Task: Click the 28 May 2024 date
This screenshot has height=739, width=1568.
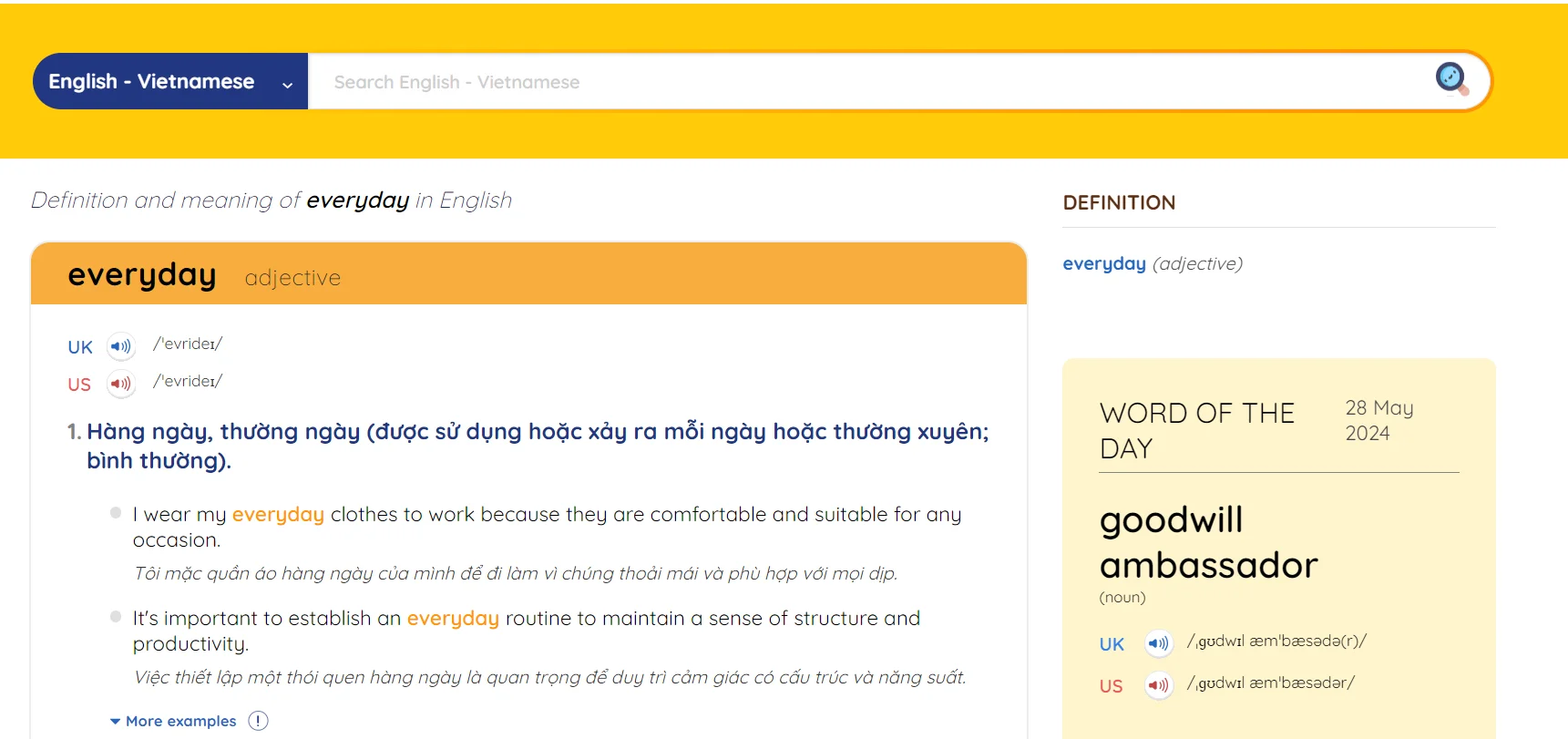Action: coord(1378,420)
